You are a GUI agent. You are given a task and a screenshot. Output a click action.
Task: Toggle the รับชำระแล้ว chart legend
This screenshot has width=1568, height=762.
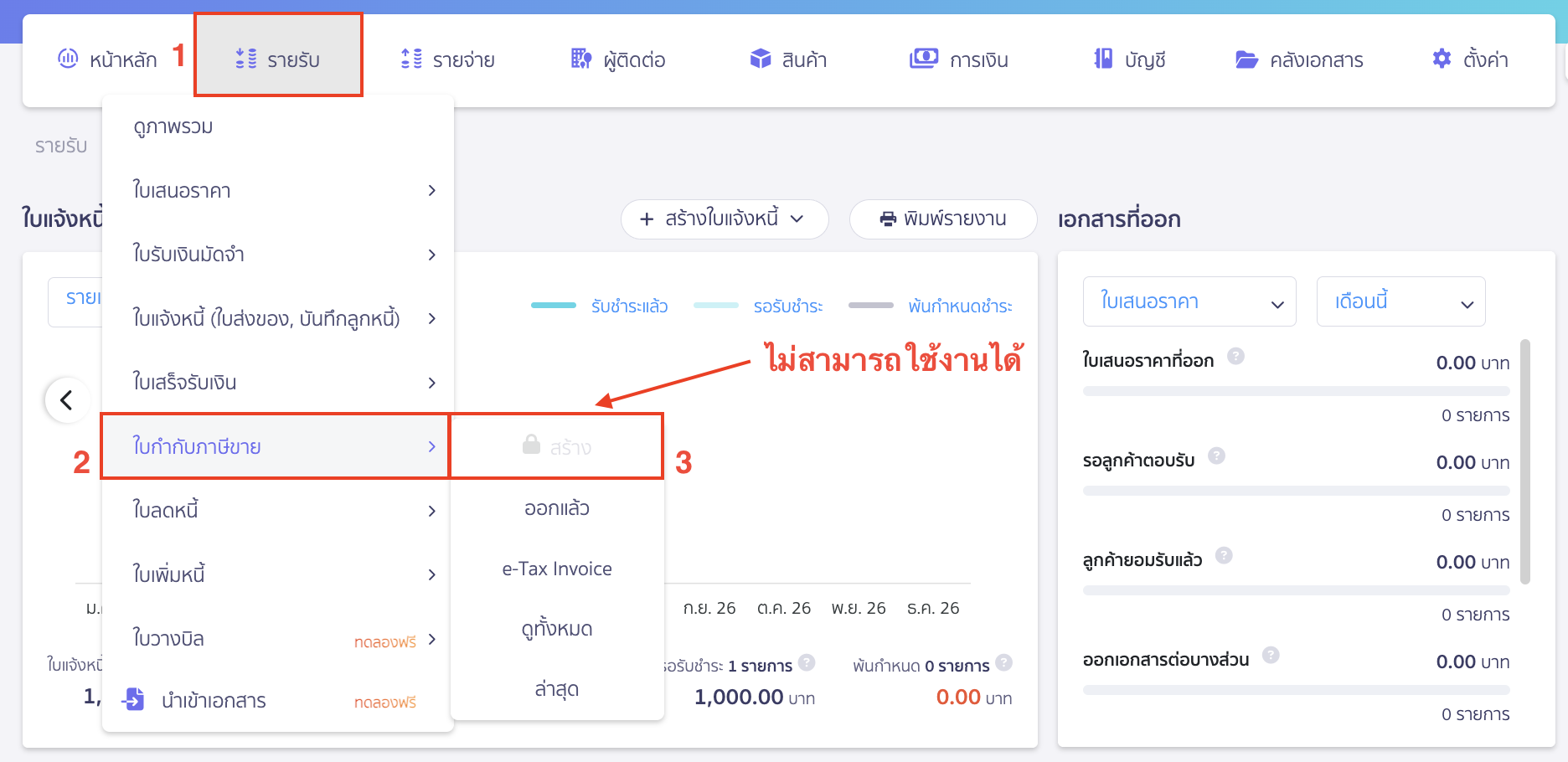(x=629, y=306)
